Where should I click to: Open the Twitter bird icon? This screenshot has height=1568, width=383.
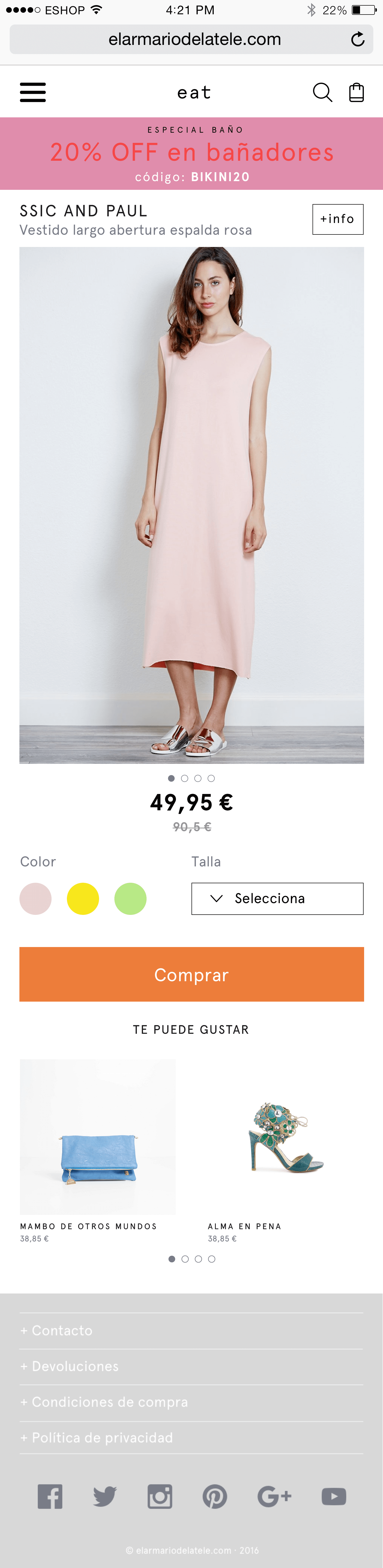(105, 1496)
